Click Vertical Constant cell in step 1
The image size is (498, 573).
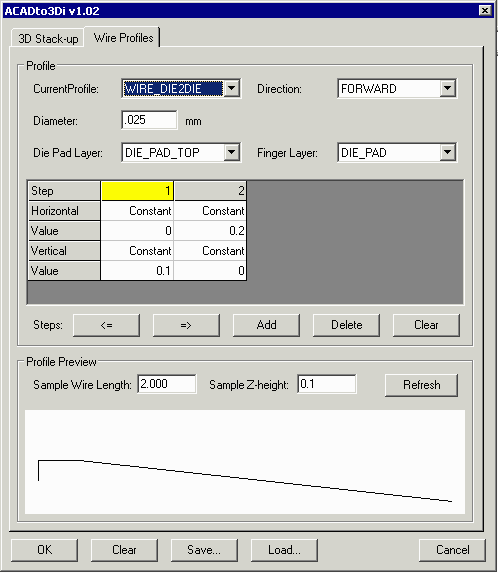pos(137,251)
